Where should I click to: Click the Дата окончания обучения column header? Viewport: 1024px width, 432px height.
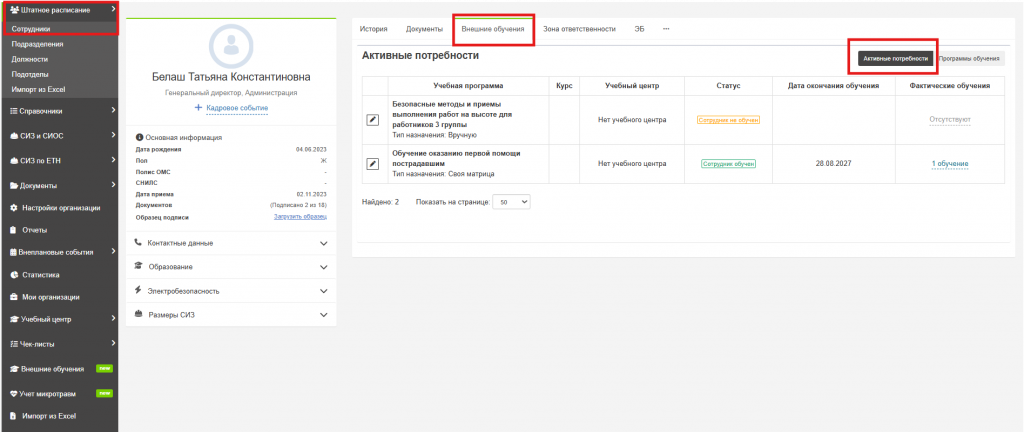pos(833,85)
